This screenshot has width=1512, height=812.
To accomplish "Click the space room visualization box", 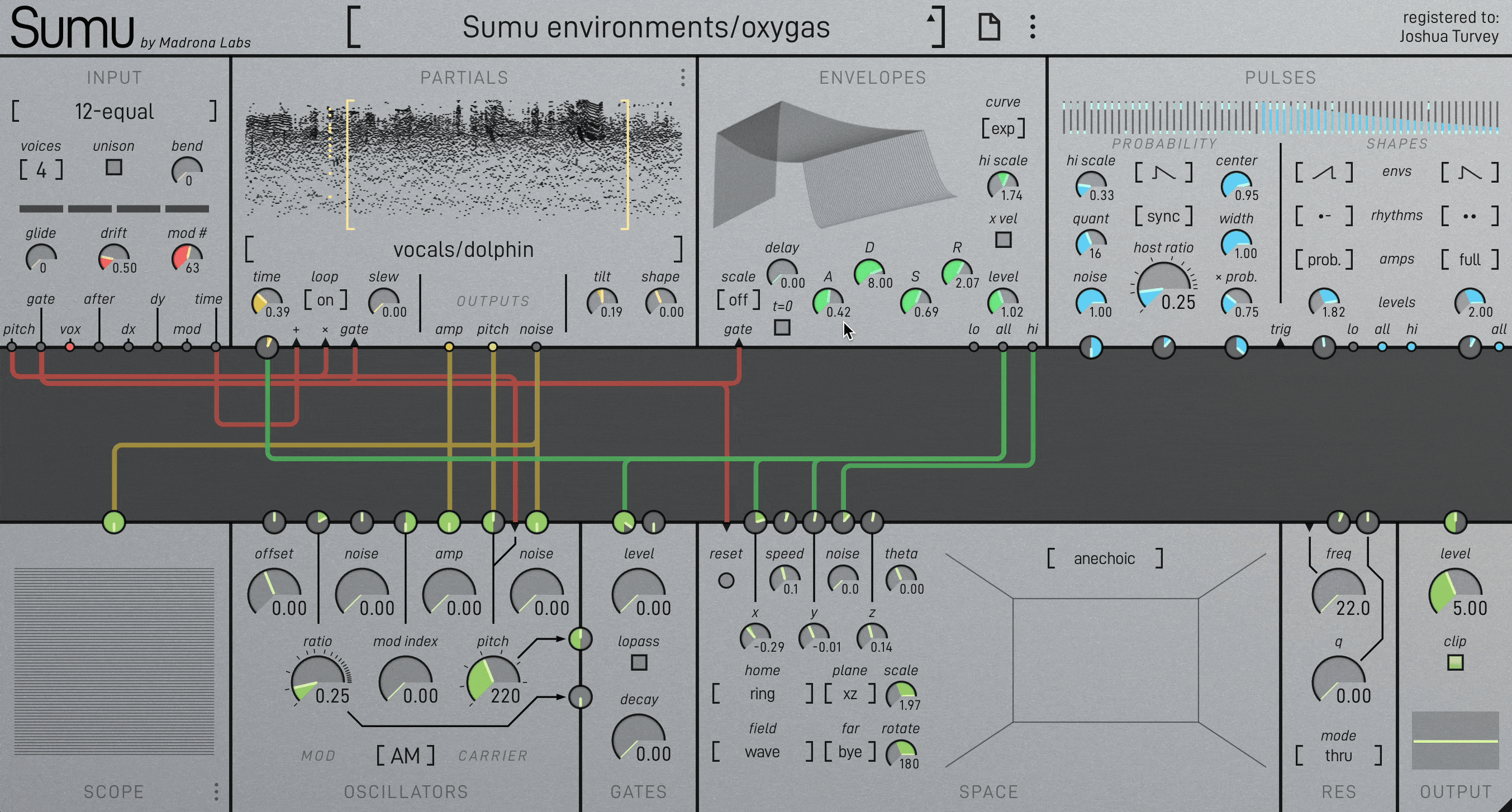I will click(x=1105, y=660).
